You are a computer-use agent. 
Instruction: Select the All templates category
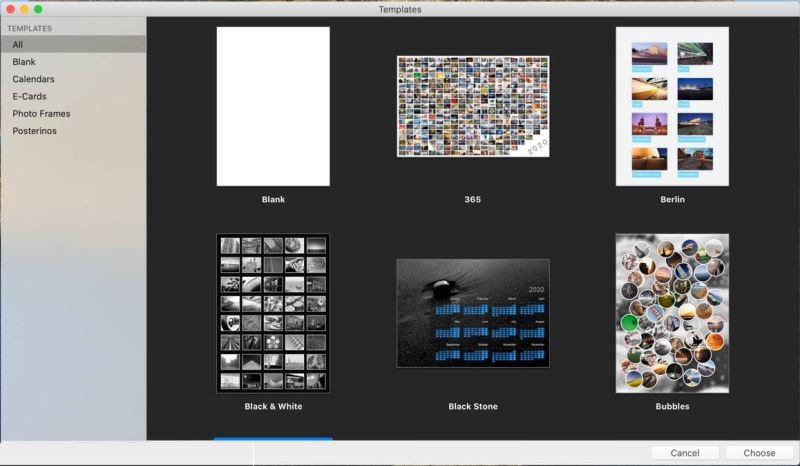(x=73, y=44)
